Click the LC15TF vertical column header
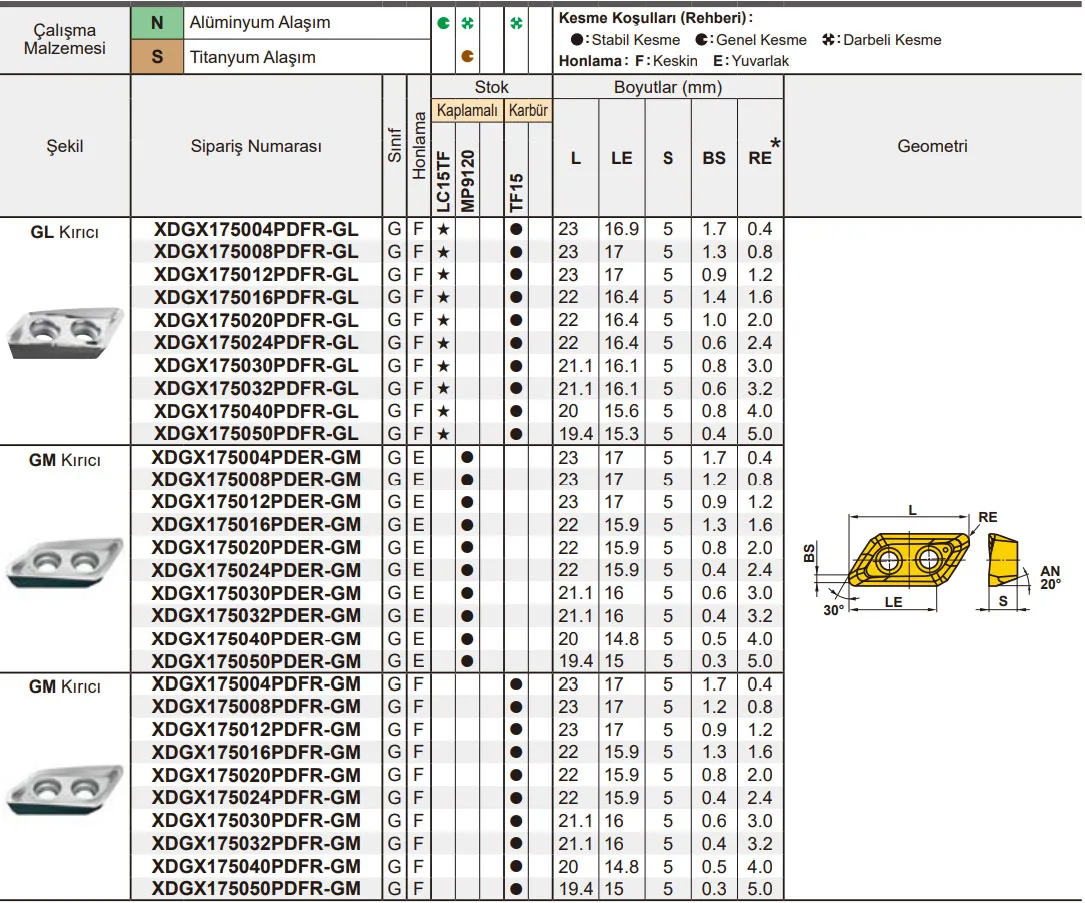Image resolution: width=1085 pixels, height=903 pixels. (x=443, y=180)
